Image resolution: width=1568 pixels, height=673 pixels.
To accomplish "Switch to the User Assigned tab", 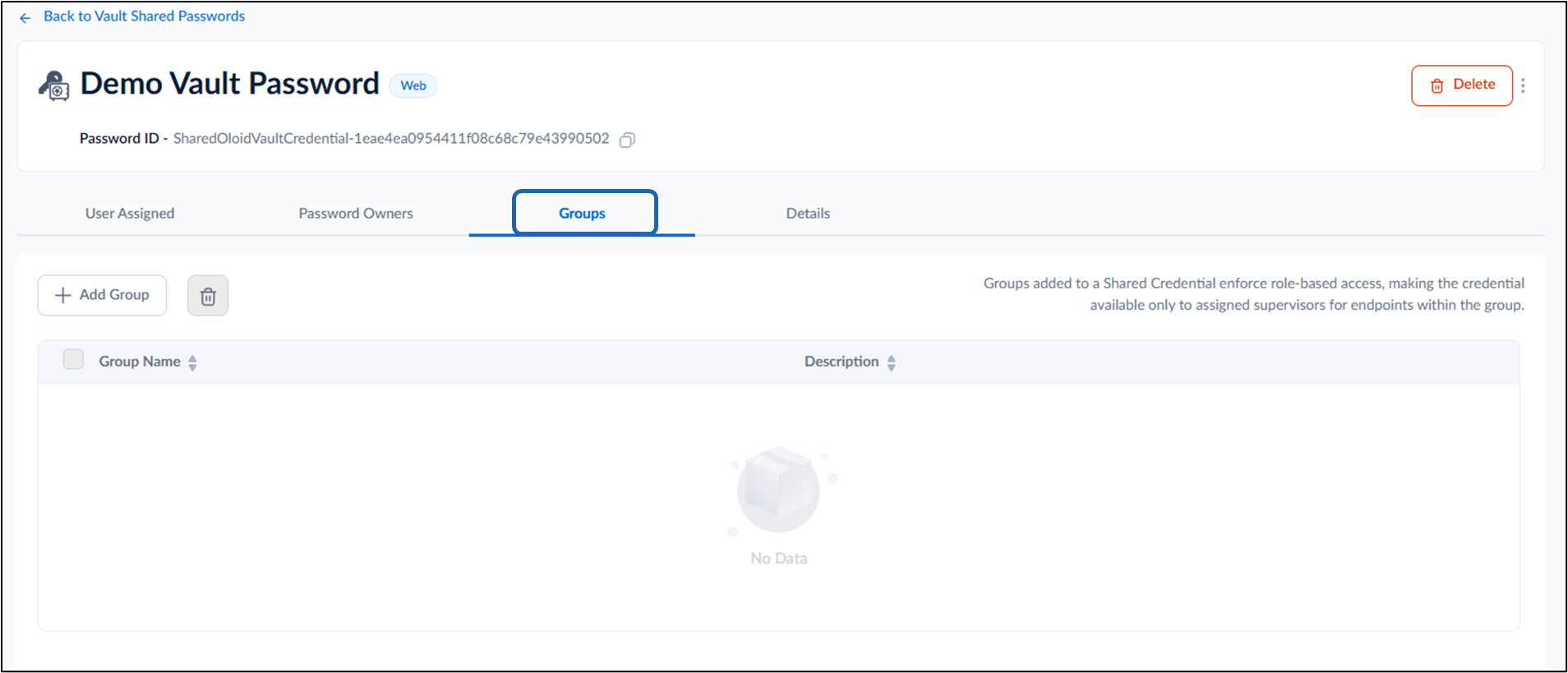I will (130, 214).
